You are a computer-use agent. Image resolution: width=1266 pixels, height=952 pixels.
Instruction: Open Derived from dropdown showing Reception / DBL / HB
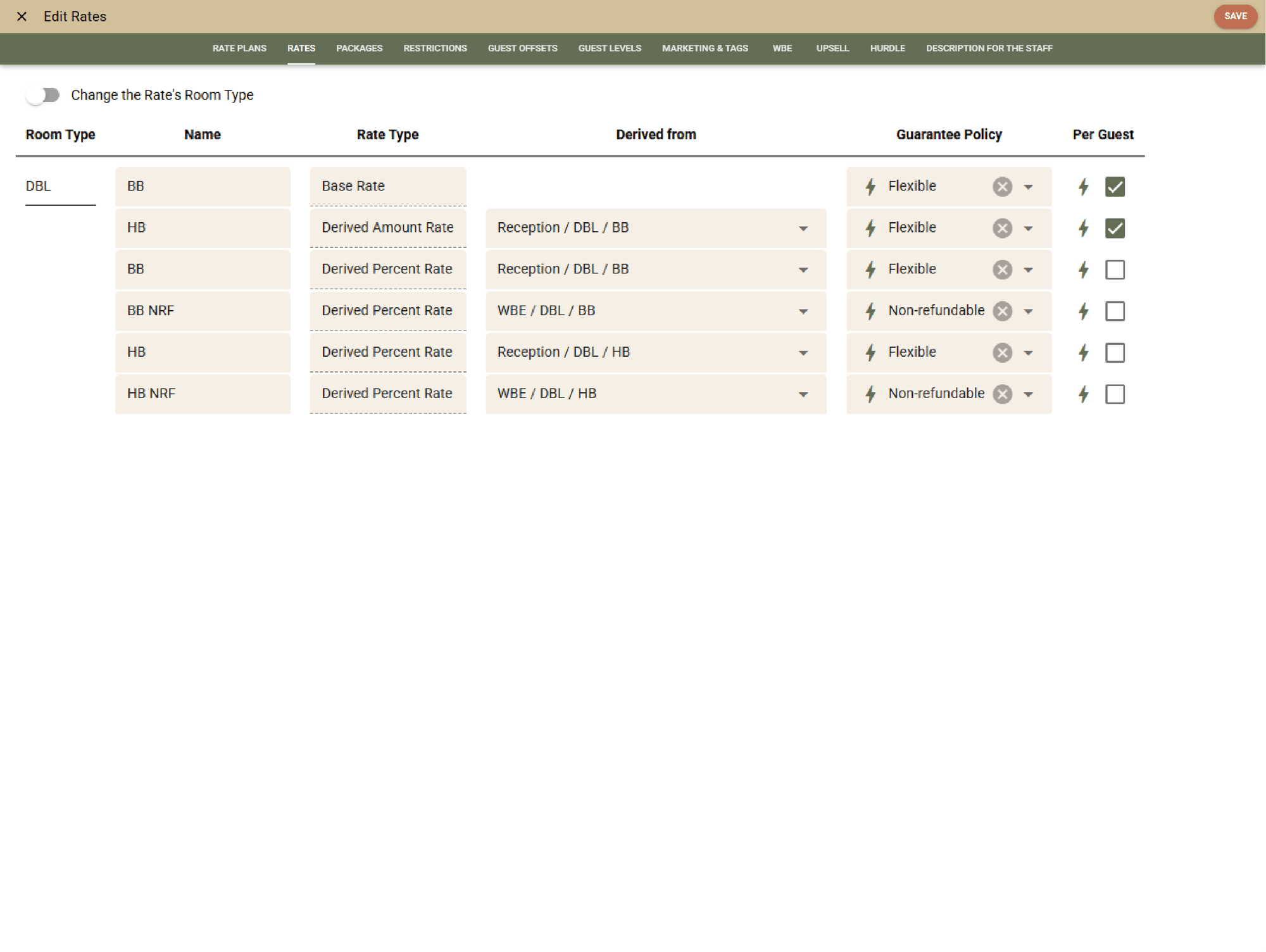(803, 353)
